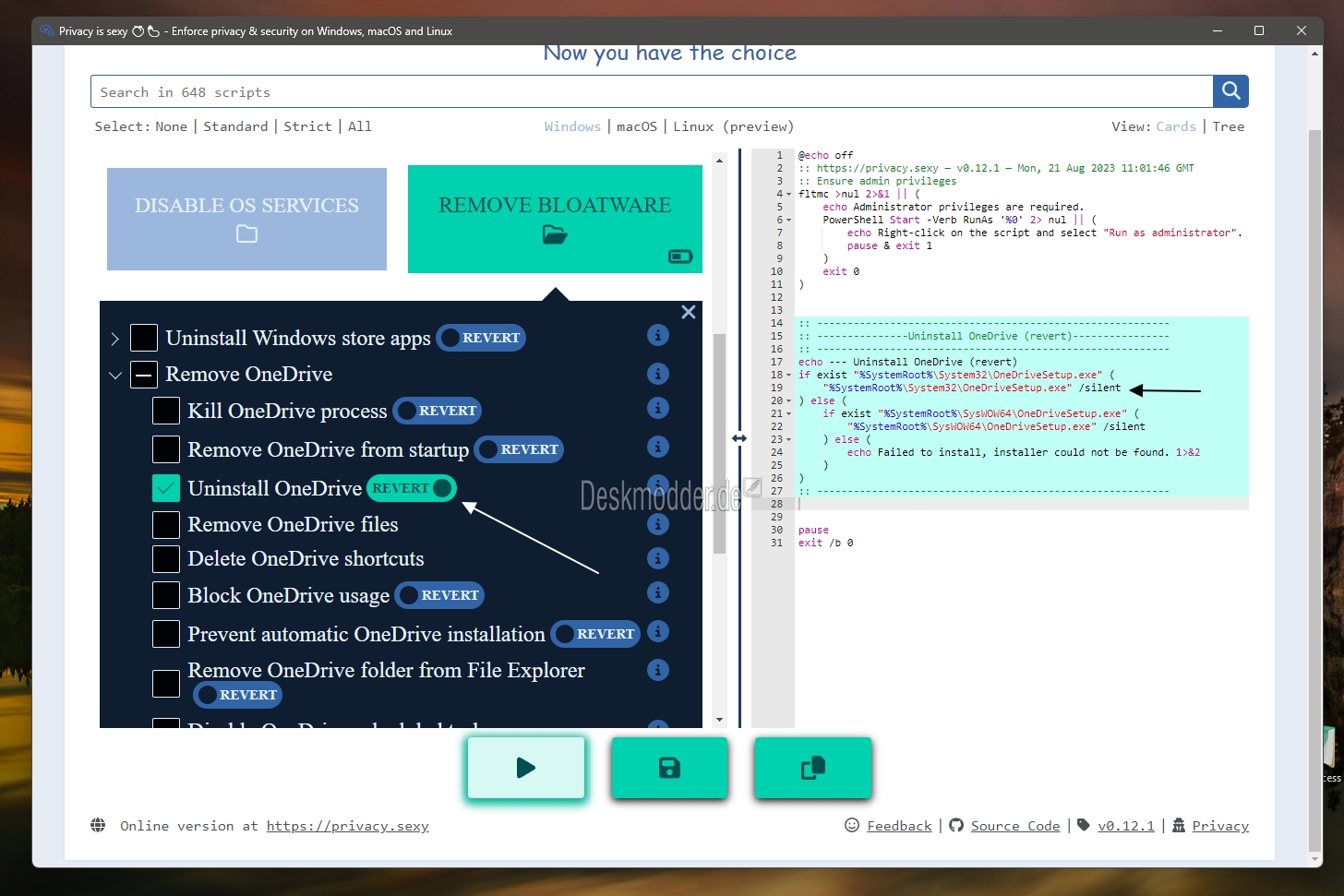Viewport: 1344px width, 896px height.
Task: Check Delete OneDrive shortcuts box
Action: pyautogui.click(x=166, y=558)
